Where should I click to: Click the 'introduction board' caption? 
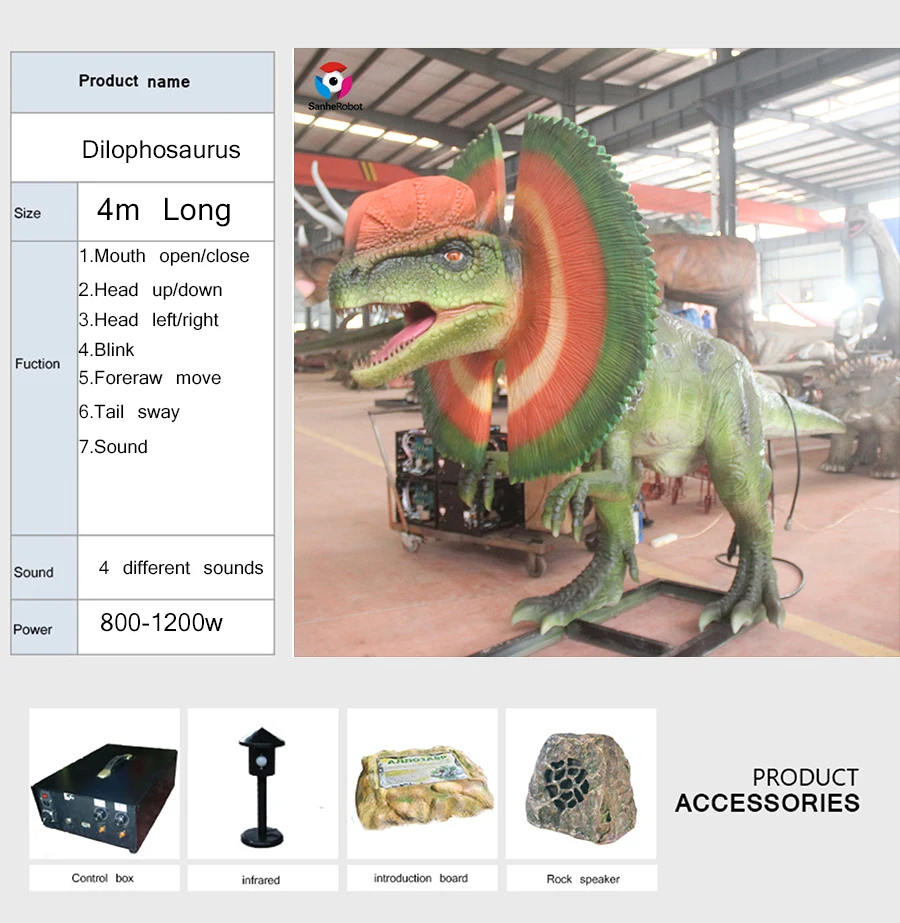coord(421,878)
